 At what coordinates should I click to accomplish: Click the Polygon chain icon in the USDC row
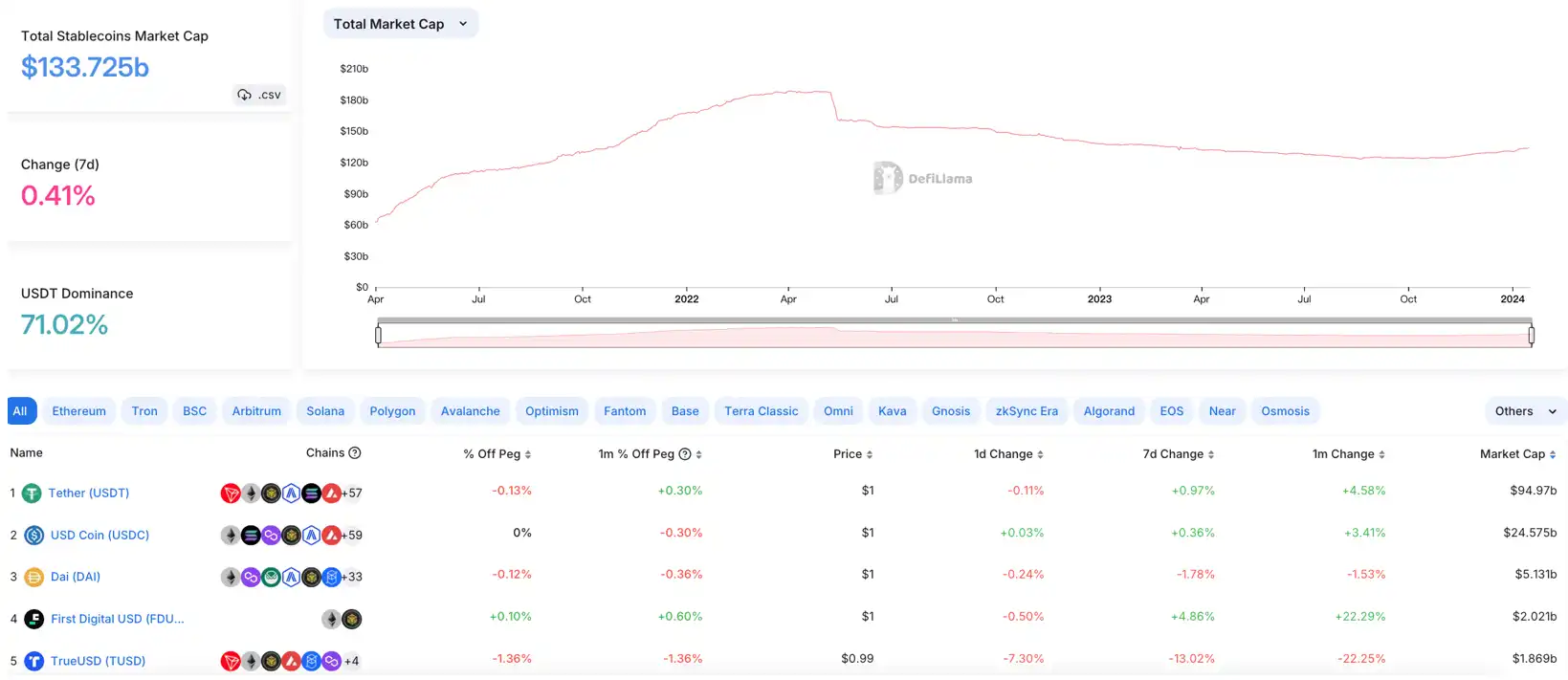(271, 536)
